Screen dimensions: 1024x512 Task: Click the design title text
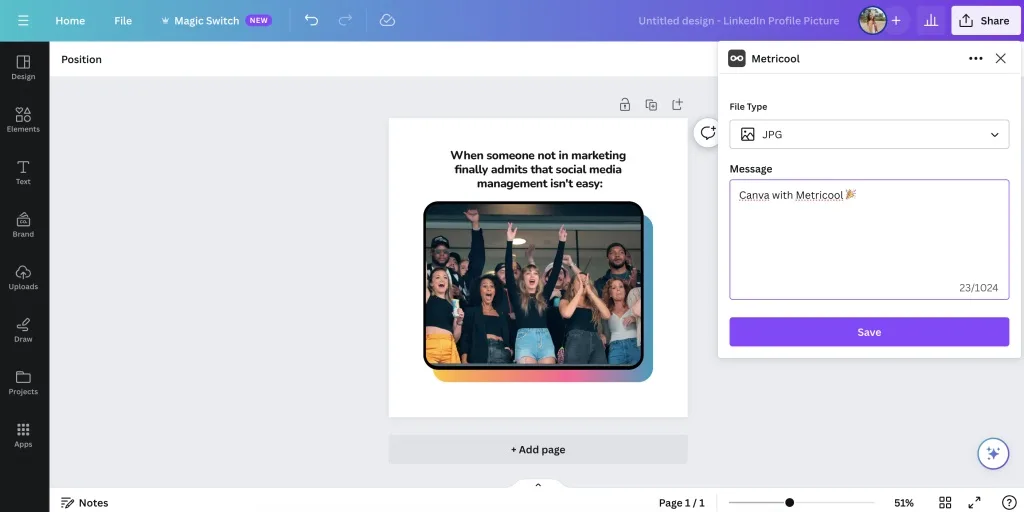coord(739,21)
